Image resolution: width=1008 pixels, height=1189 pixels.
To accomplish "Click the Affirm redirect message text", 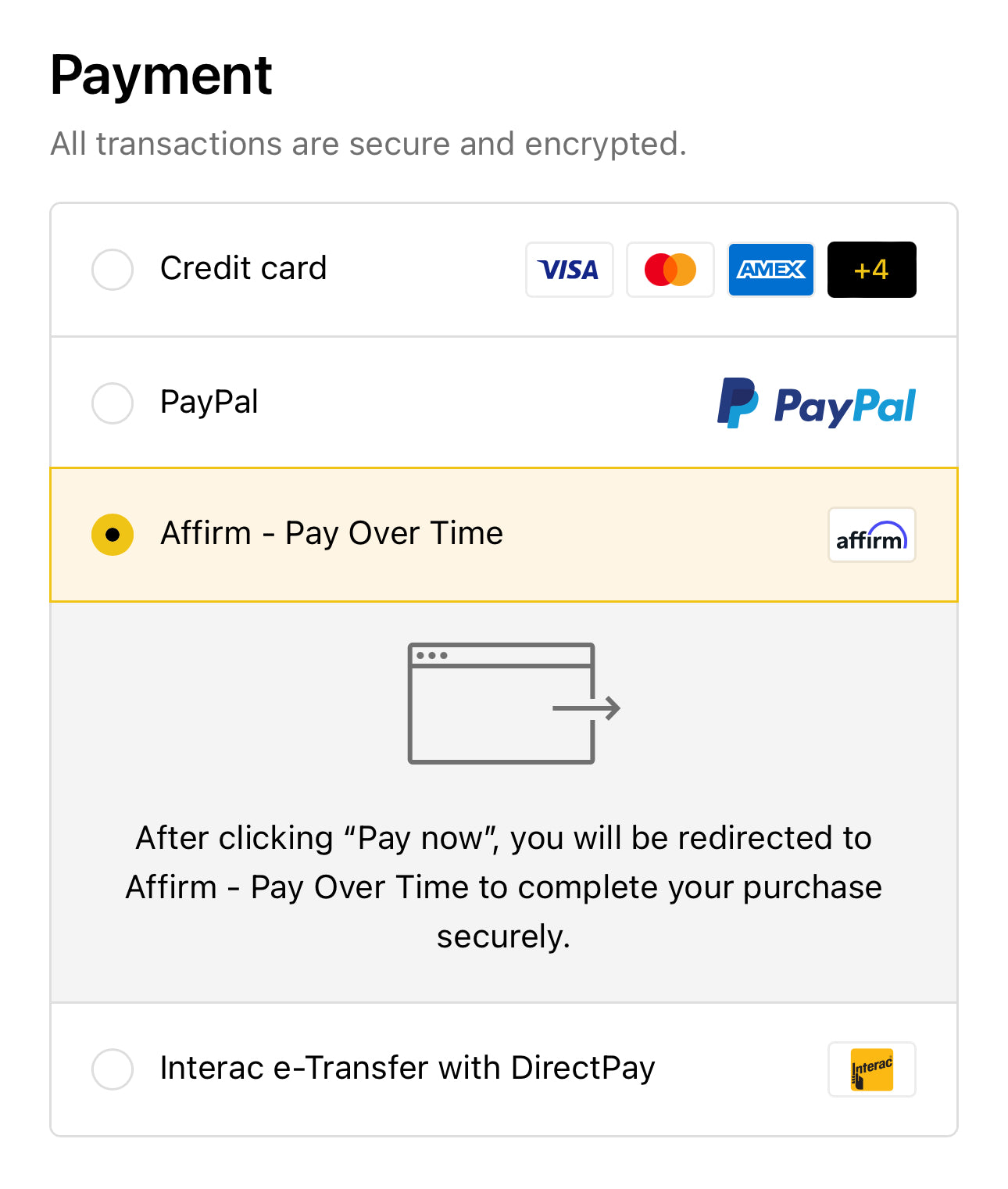I will click(x=503, y=887).
